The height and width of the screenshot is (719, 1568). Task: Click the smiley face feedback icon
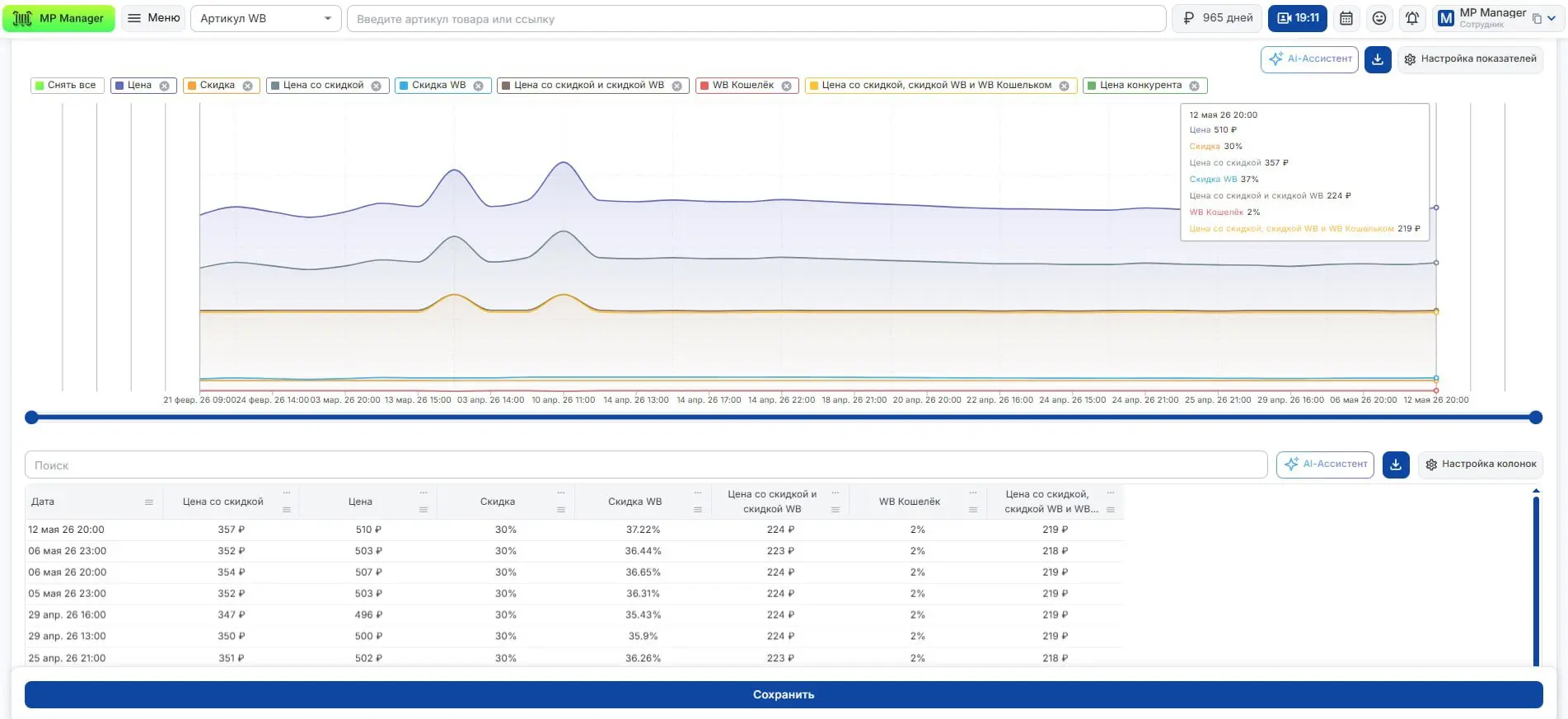[x=1379, y=18]
